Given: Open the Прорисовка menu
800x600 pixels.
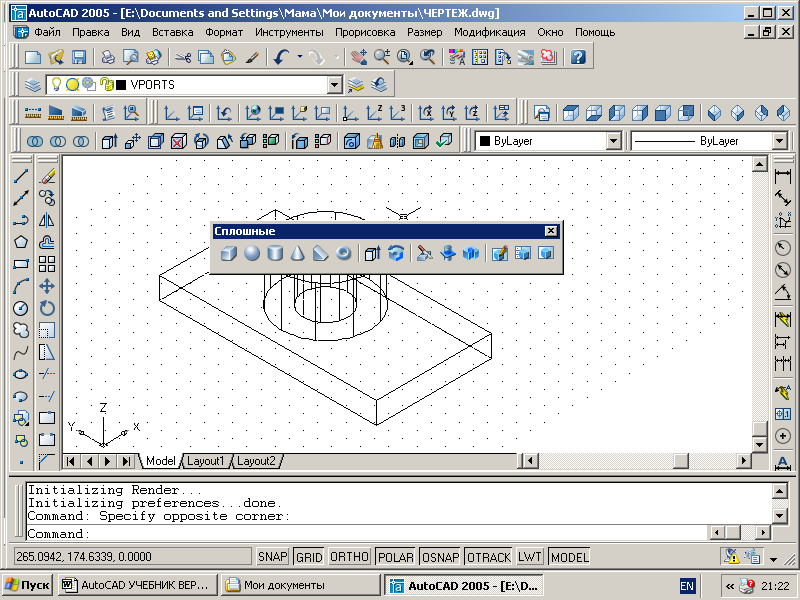Looking at the screenshot, I should [x=365, y=32].
